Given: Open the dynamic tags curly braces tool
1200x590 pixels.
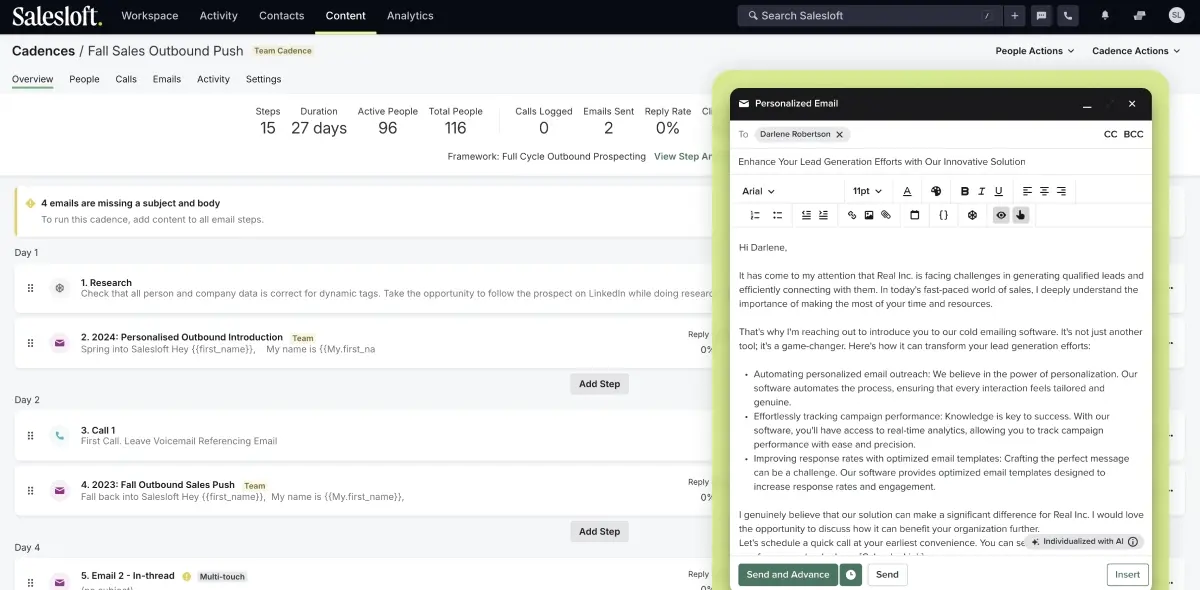Looking at the screenshot, I should click(943, 215).
